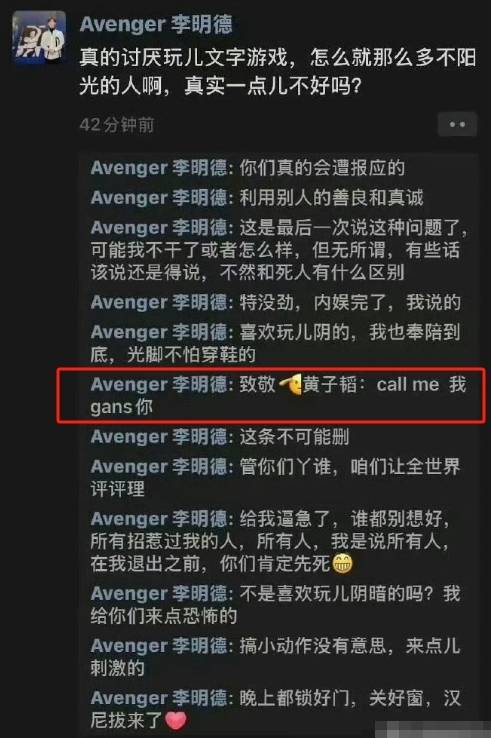Open the poster's profile avatar photo
The height and width of the screenshot is (738, 491).
coord(39,37)
